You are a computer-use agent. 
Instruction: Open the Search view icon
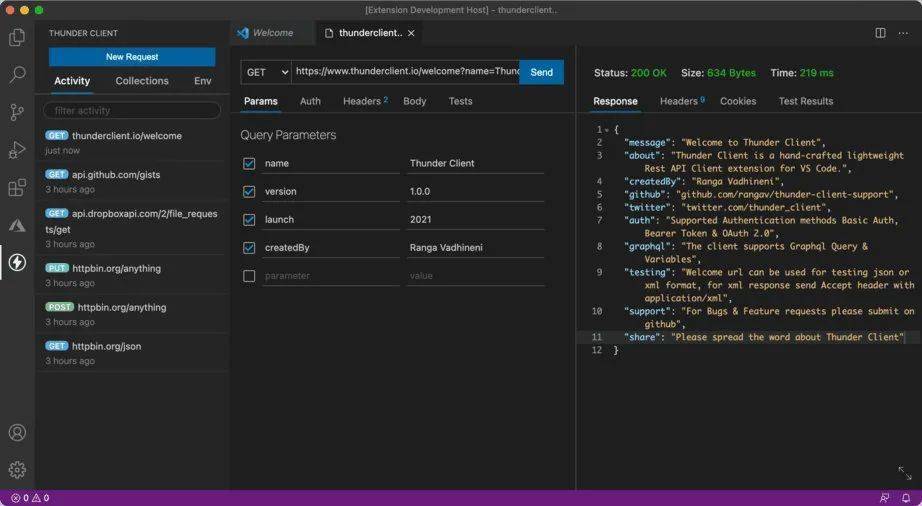click(17, 75)
